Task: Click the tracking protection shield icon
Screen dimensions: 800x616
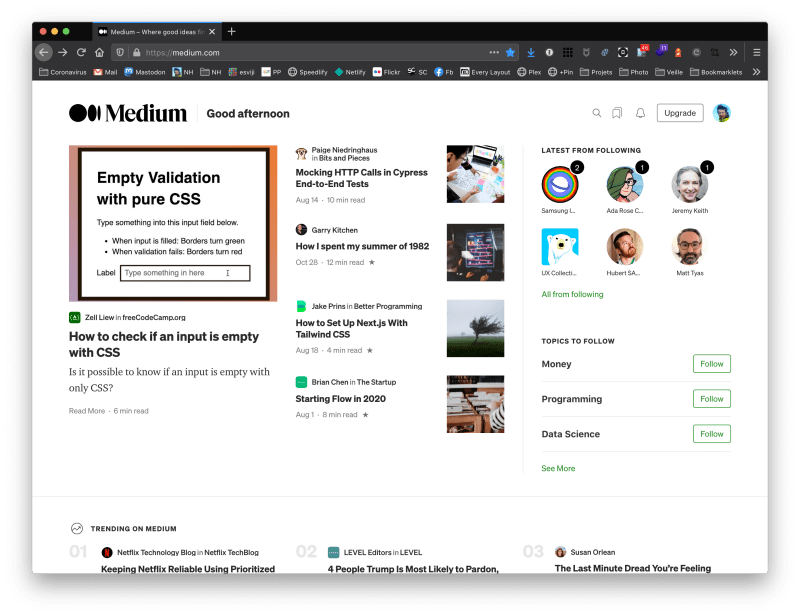Action: [120, 52]
